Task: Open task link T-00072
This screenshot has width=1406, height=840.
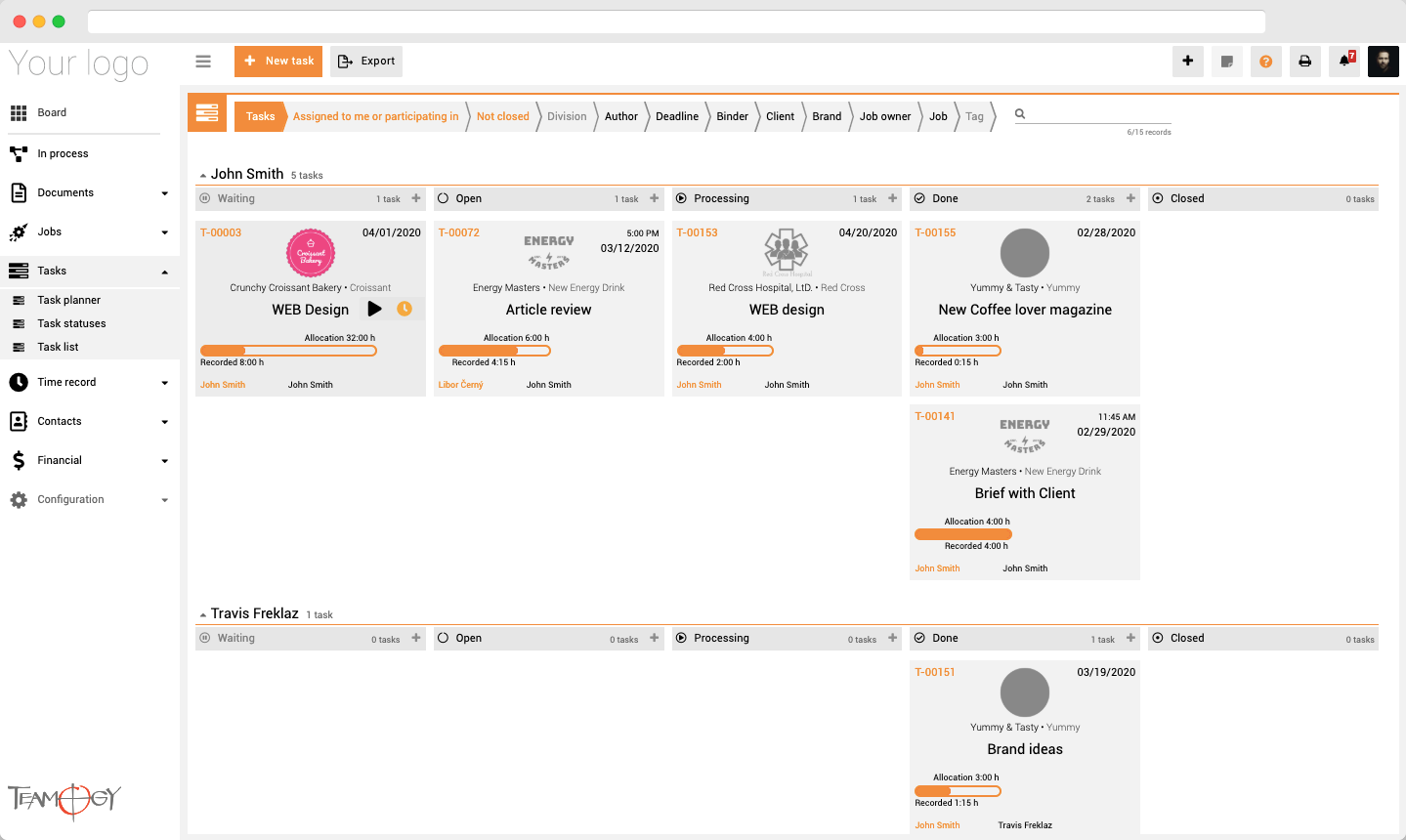Action: [x=458, y=232]
